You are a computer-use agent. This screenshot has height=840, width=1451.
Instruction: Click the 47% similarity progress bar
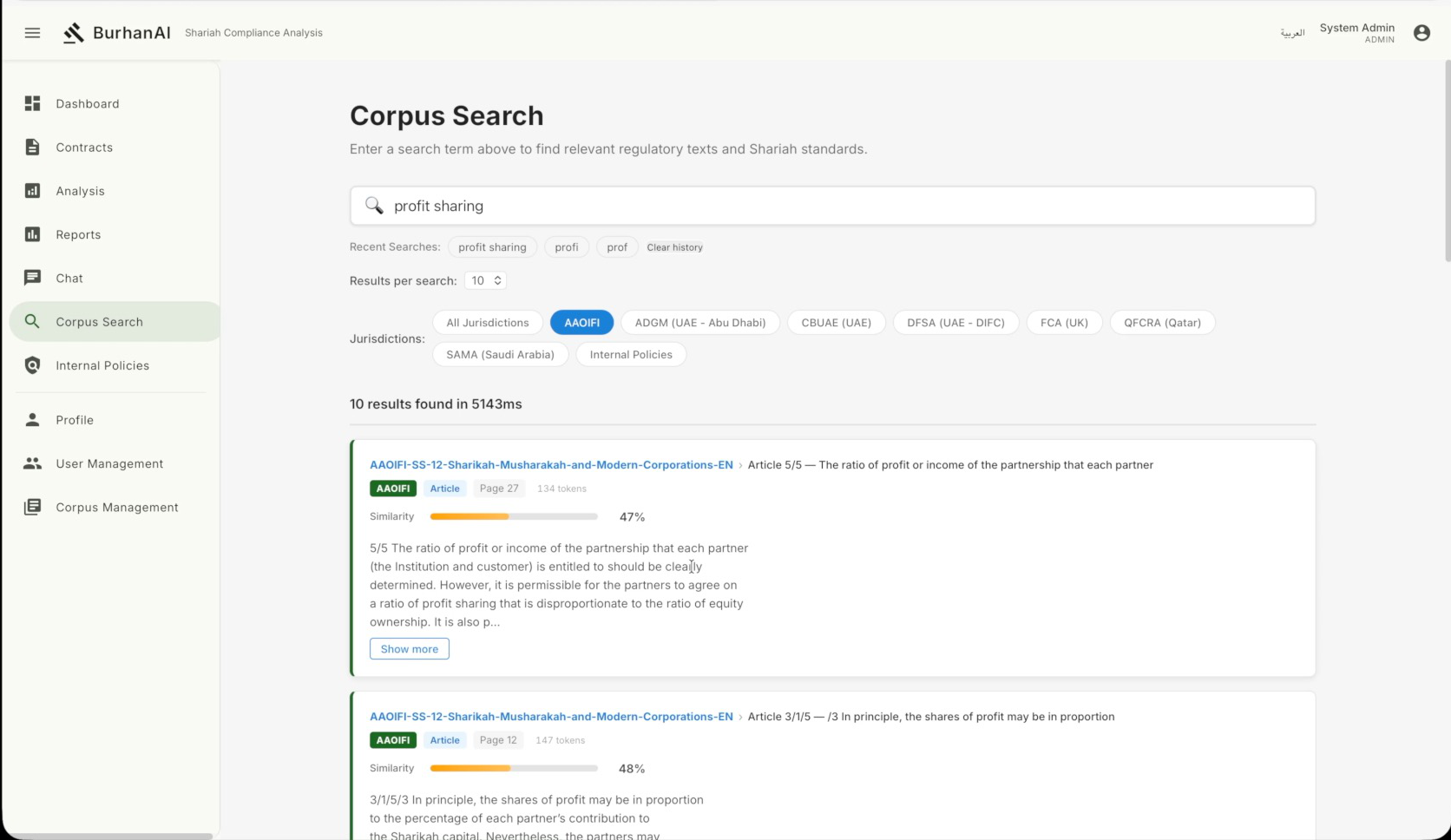tap(514, 516)
